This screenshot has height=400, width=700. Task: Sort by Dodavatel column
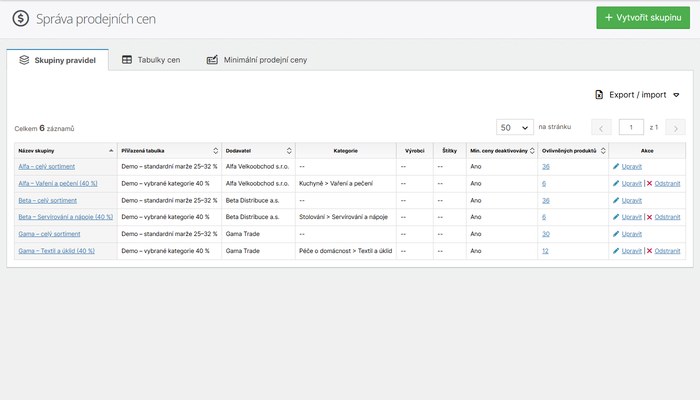tap(258, 151)
